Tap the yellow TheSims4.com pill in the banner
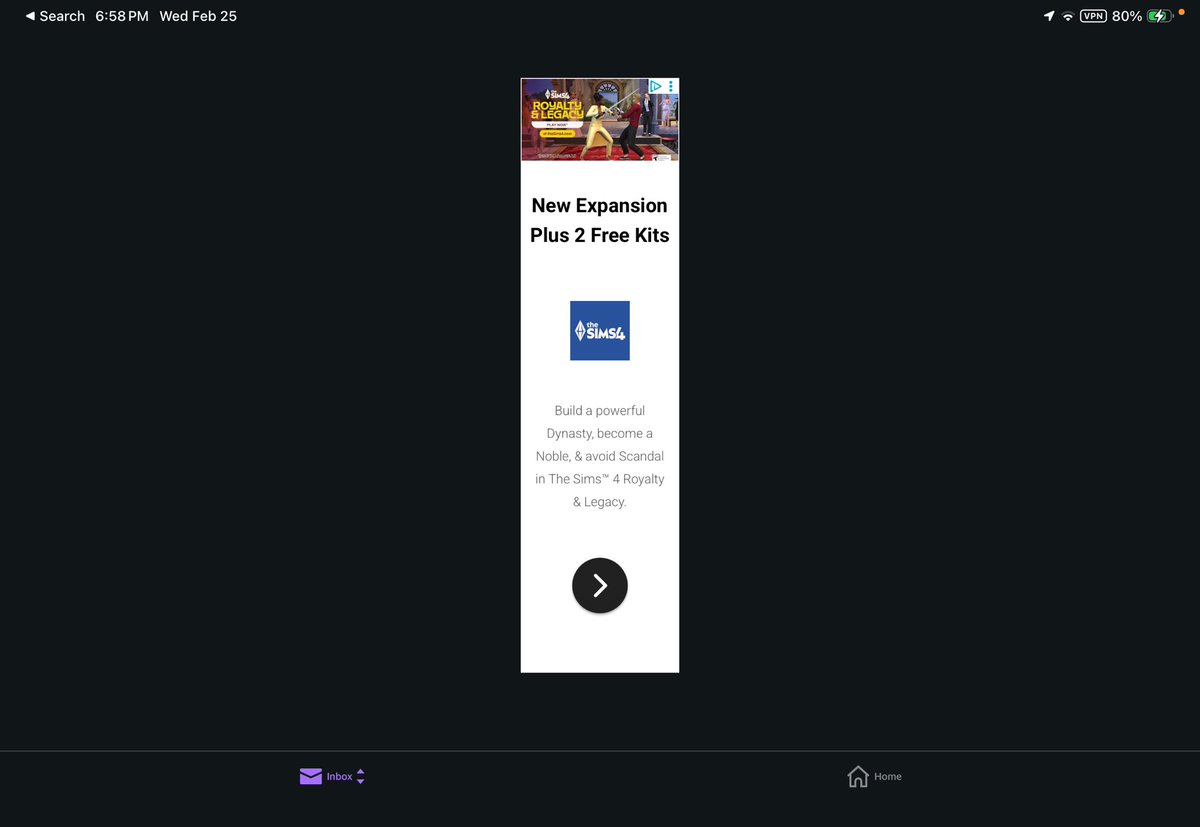 pyautogui.click(x=557, y=134)
